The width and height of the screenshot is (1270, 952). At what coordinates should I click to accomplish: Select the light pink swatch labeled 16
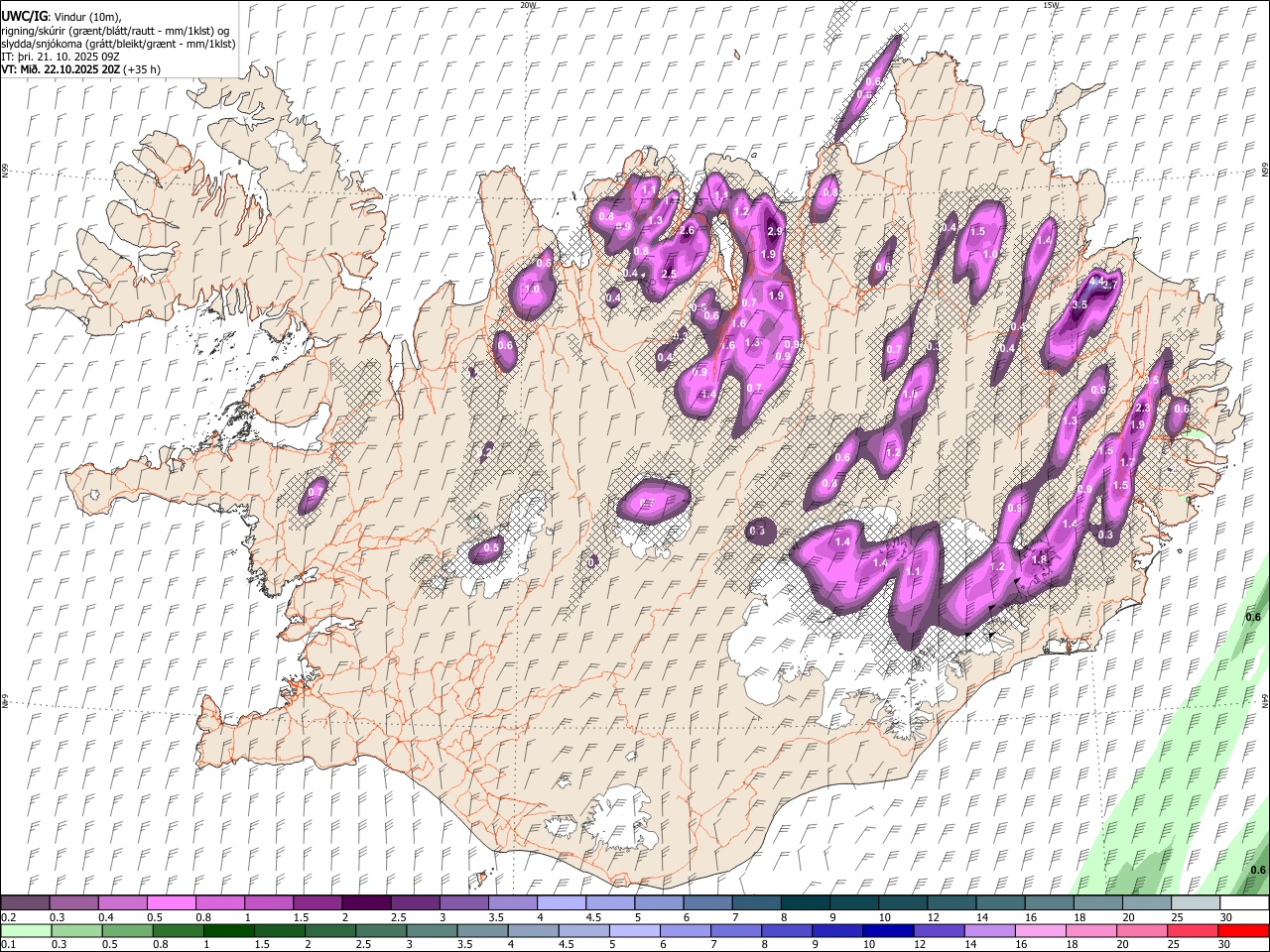click(1040, 931)
